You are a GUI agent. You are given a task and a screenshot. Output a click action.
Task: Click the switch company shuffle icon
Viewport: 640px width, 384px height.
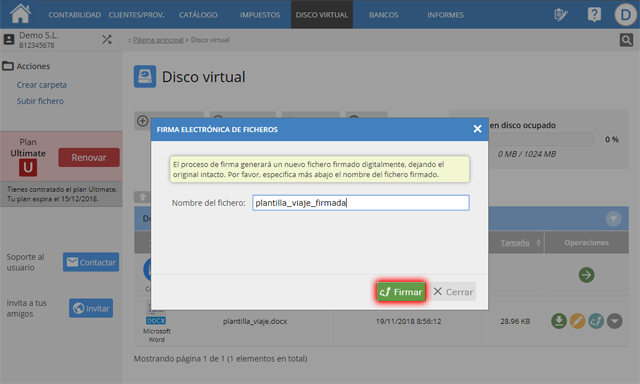pos(107,39)
